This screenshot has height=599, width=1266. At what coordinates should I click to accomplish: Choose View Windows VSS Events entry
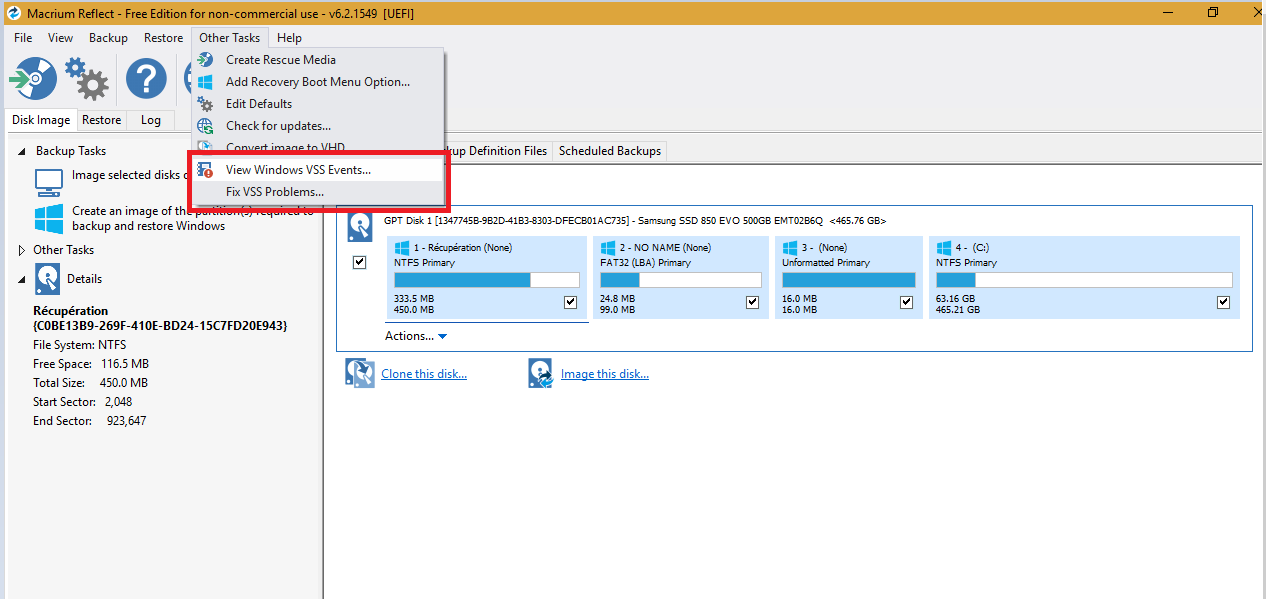[x=317, y=170]
